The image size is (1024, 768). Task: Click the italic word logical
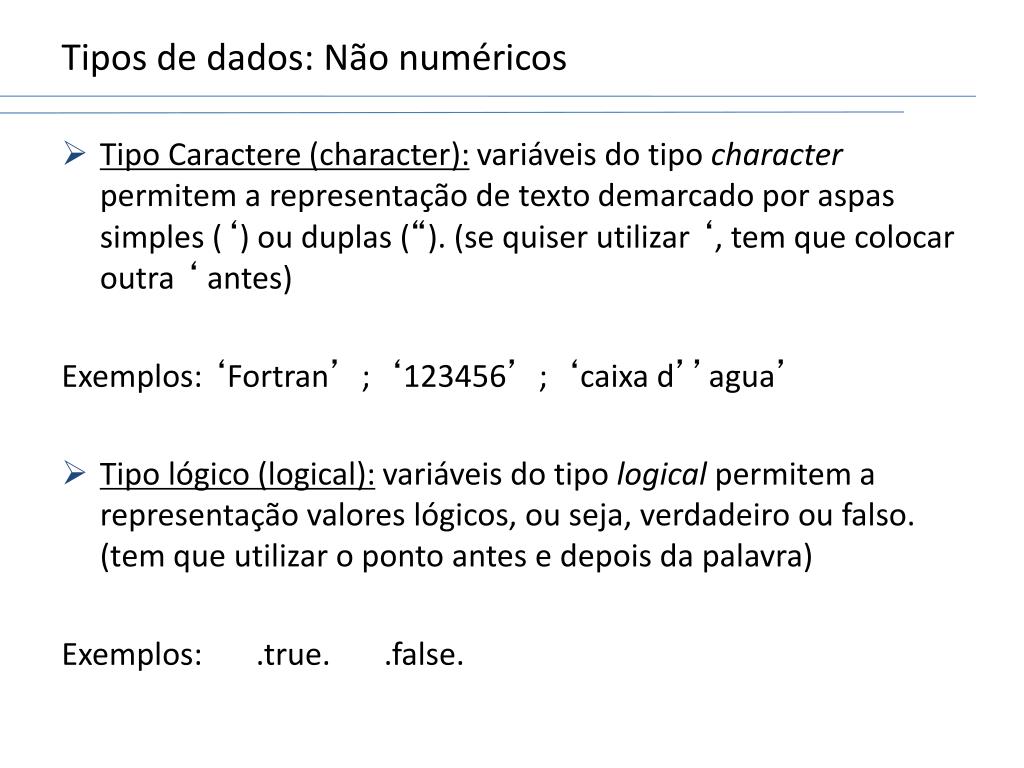662,474
